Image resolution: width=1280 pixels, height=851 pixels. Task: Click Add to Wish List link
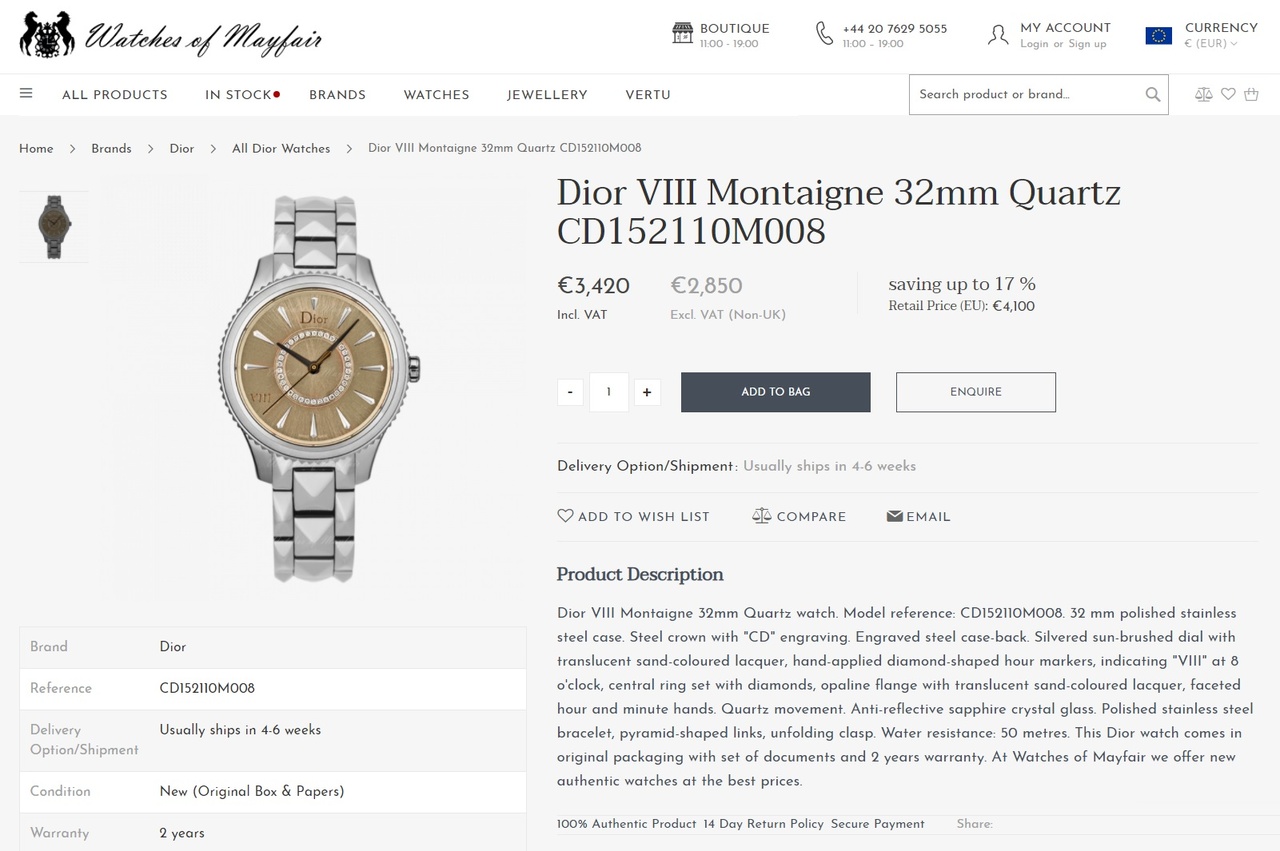pyautogui.click(x=633, y=517)
